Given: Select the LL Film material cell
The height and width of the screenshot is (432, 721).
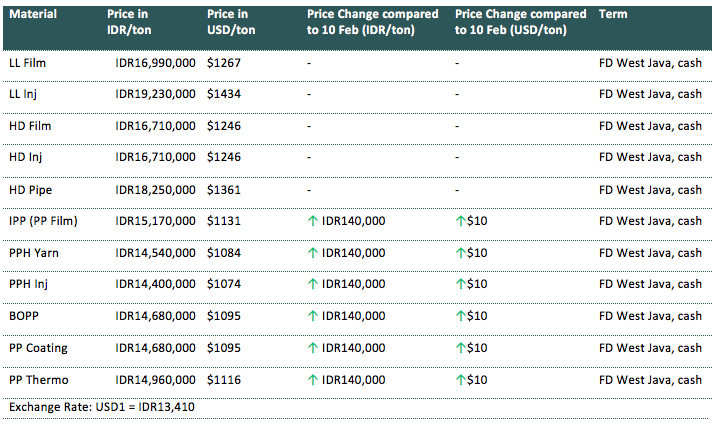Looking at the screenshot, I should (30, 62).
